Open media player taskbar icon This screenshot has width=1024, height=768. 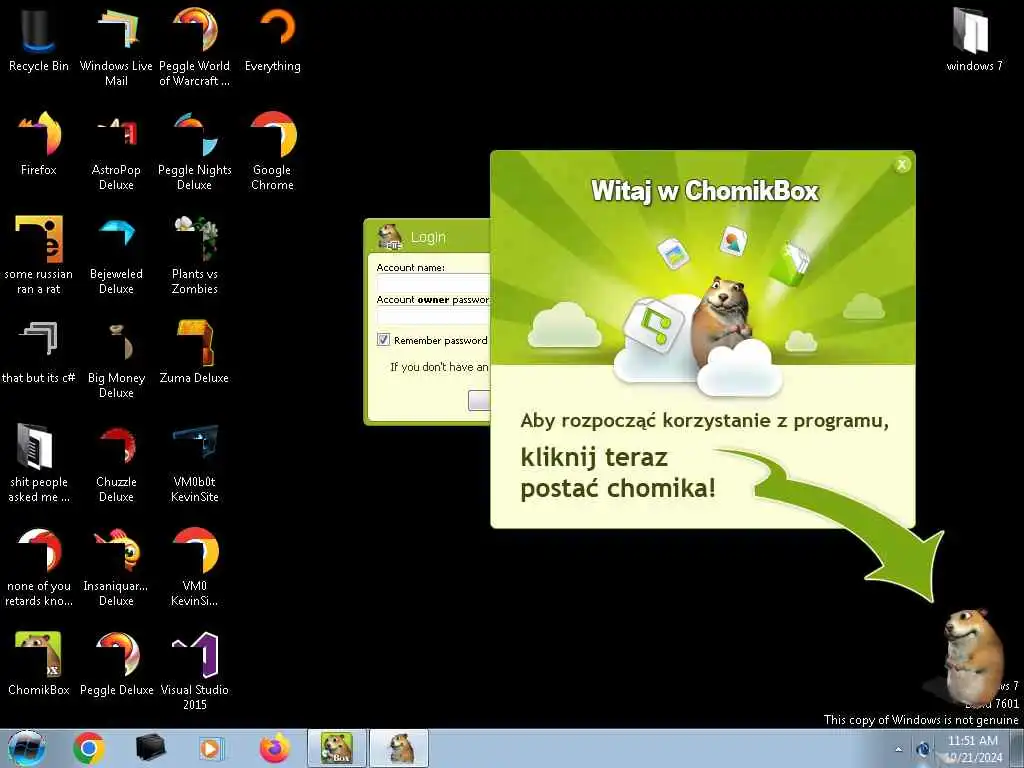point(211,748)
